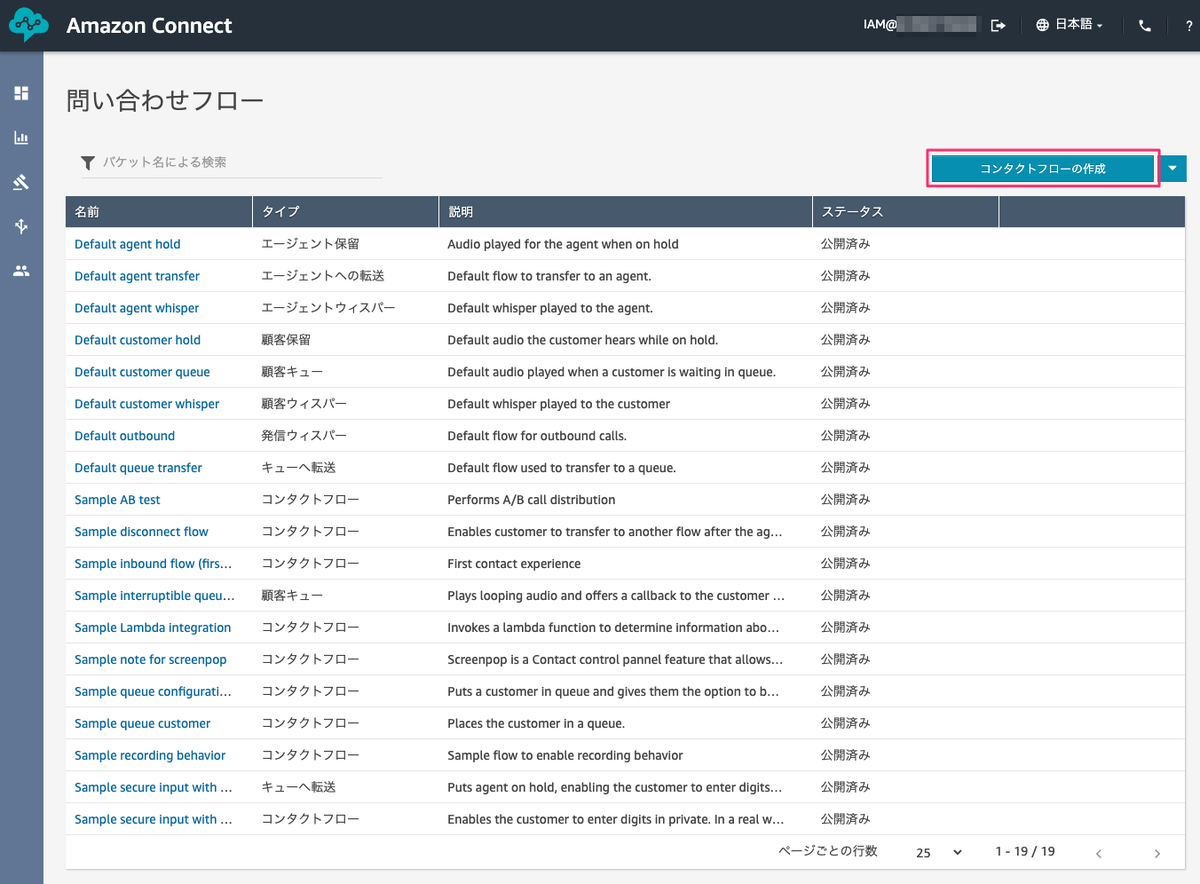Open Default outbound flow

124,436
